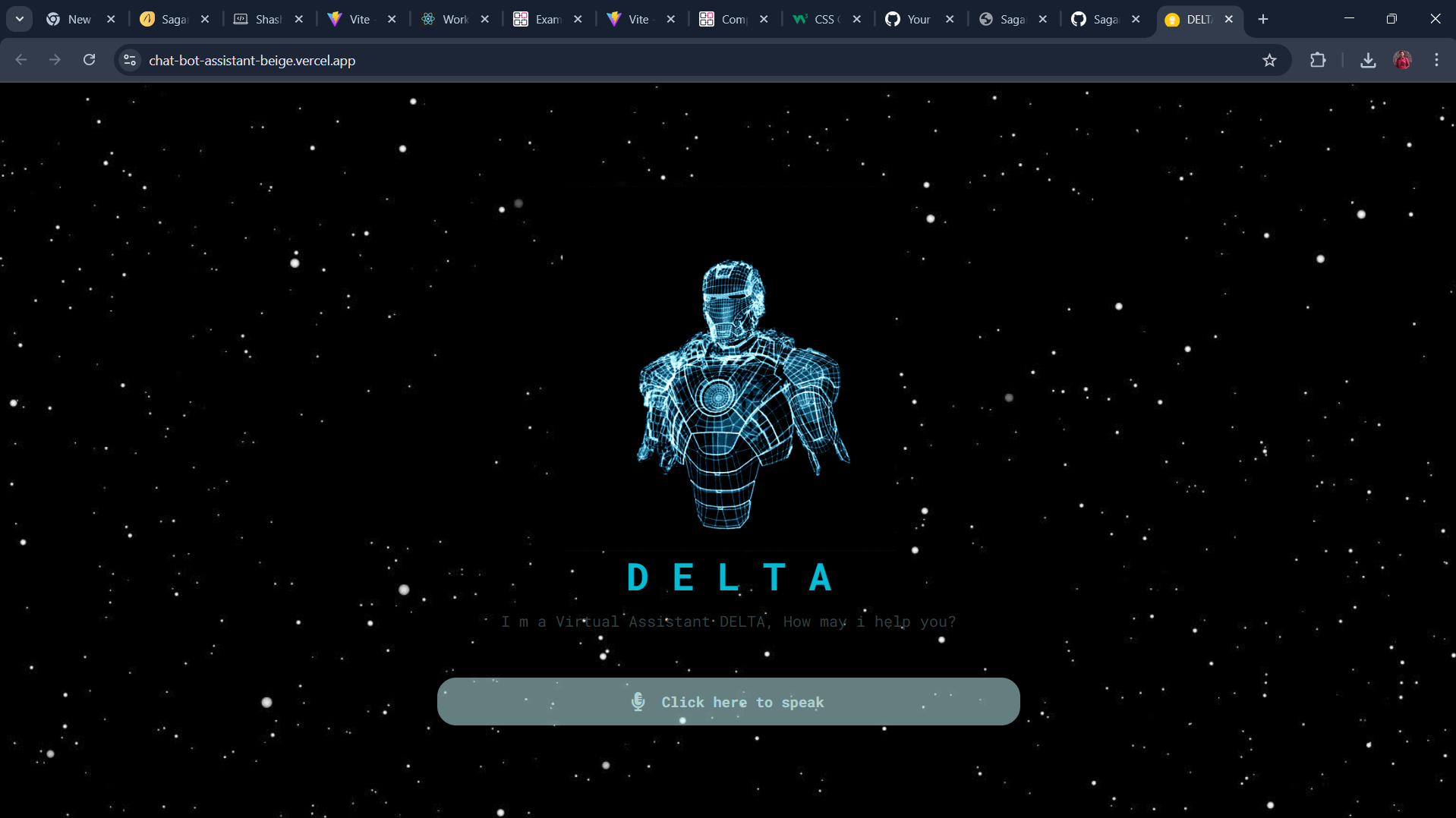Reload the current page
The image size is (1456, 818).
[x=89, y=60]
